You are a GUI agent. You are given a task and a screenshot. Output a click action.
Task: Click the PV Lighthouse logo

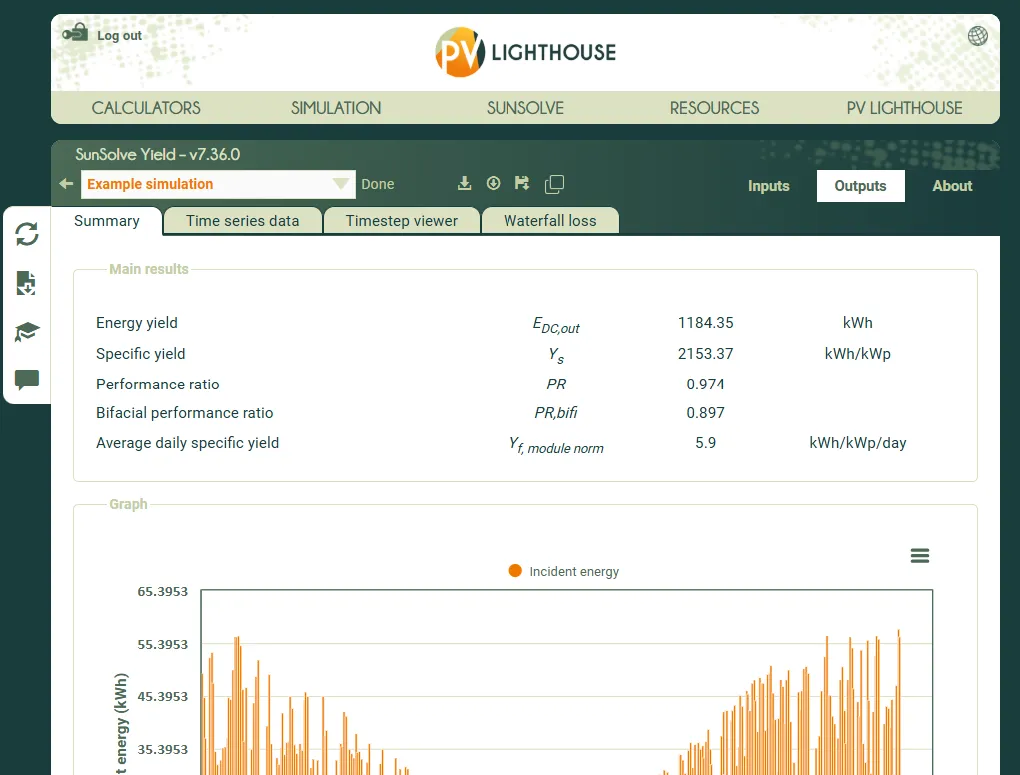[x=525, y=52]
